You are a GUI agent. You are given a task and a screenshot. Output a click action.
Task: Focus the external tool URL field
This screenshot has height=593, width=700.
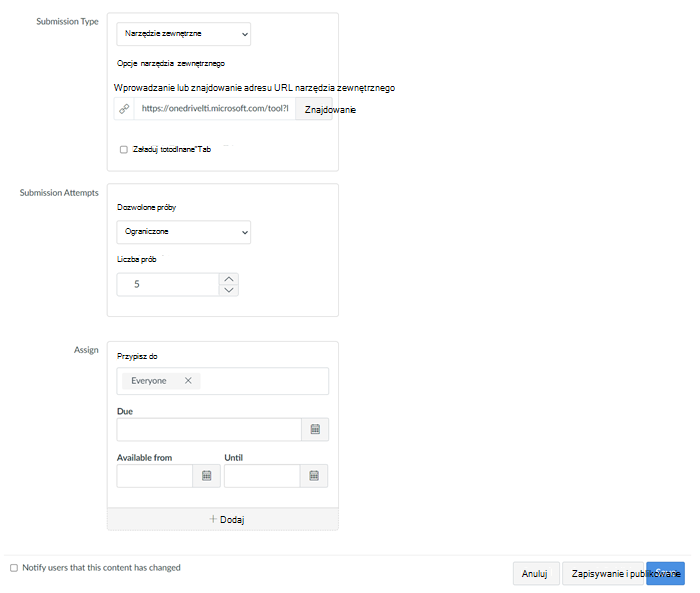[215, 109]
